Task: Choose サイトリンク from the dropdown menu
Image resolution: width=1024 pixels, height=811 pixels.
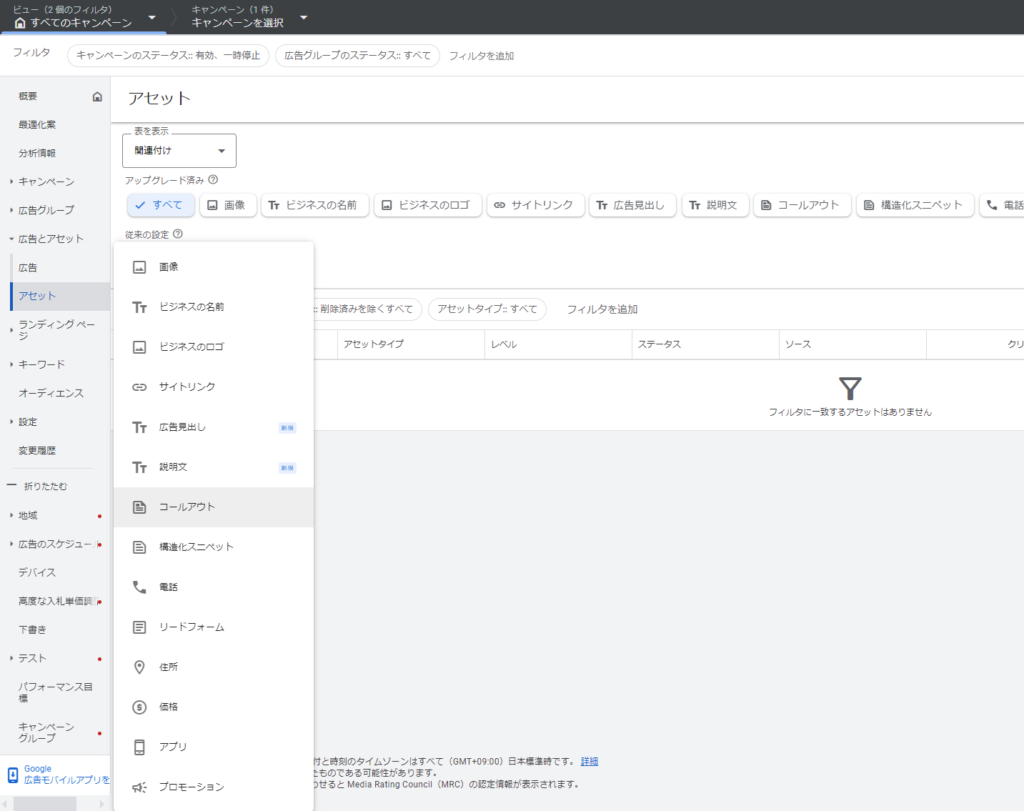Action: [214, 387]
